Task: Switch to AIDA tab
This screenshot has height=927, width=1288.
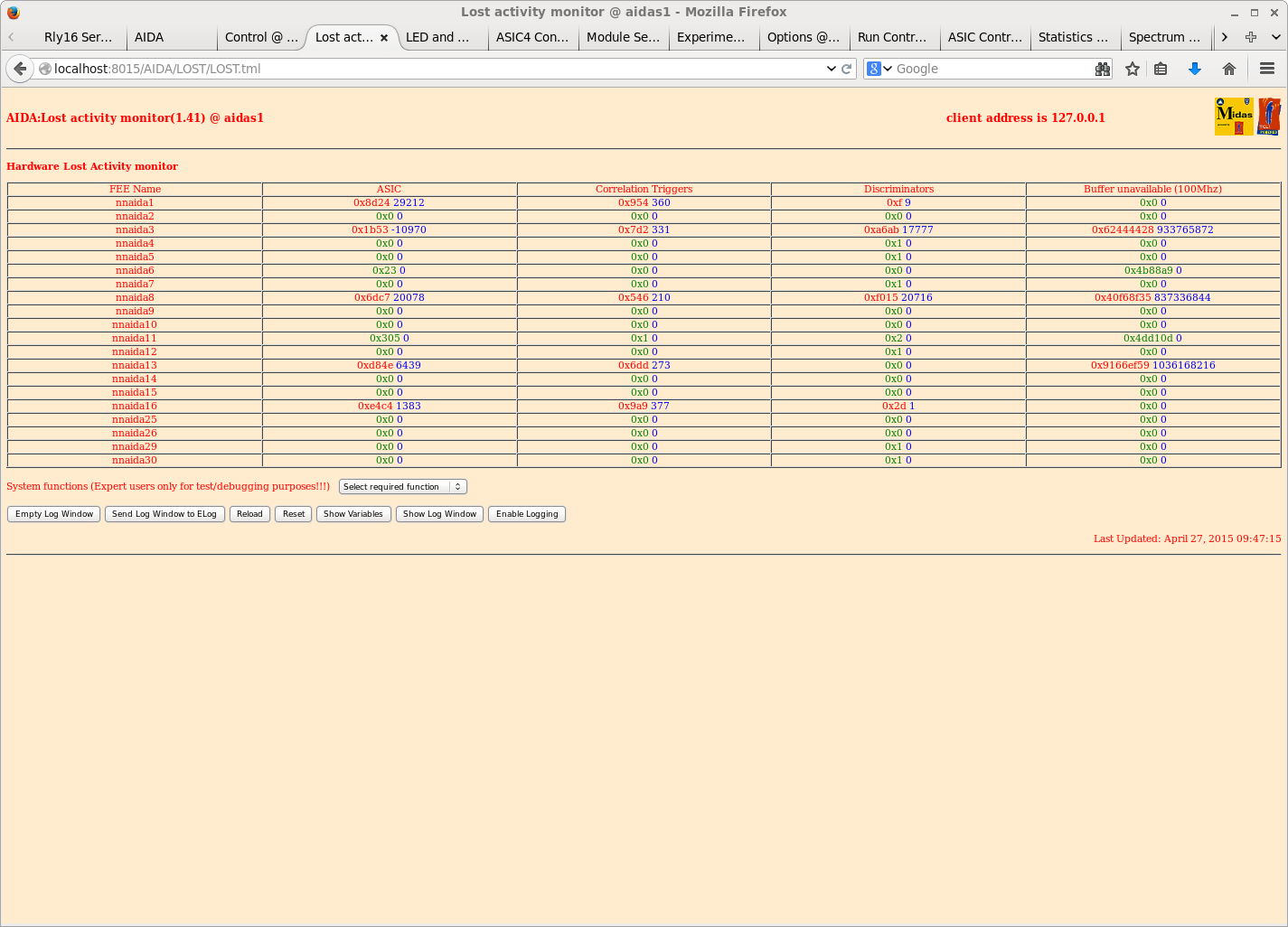Action: [x=171, y=37]
